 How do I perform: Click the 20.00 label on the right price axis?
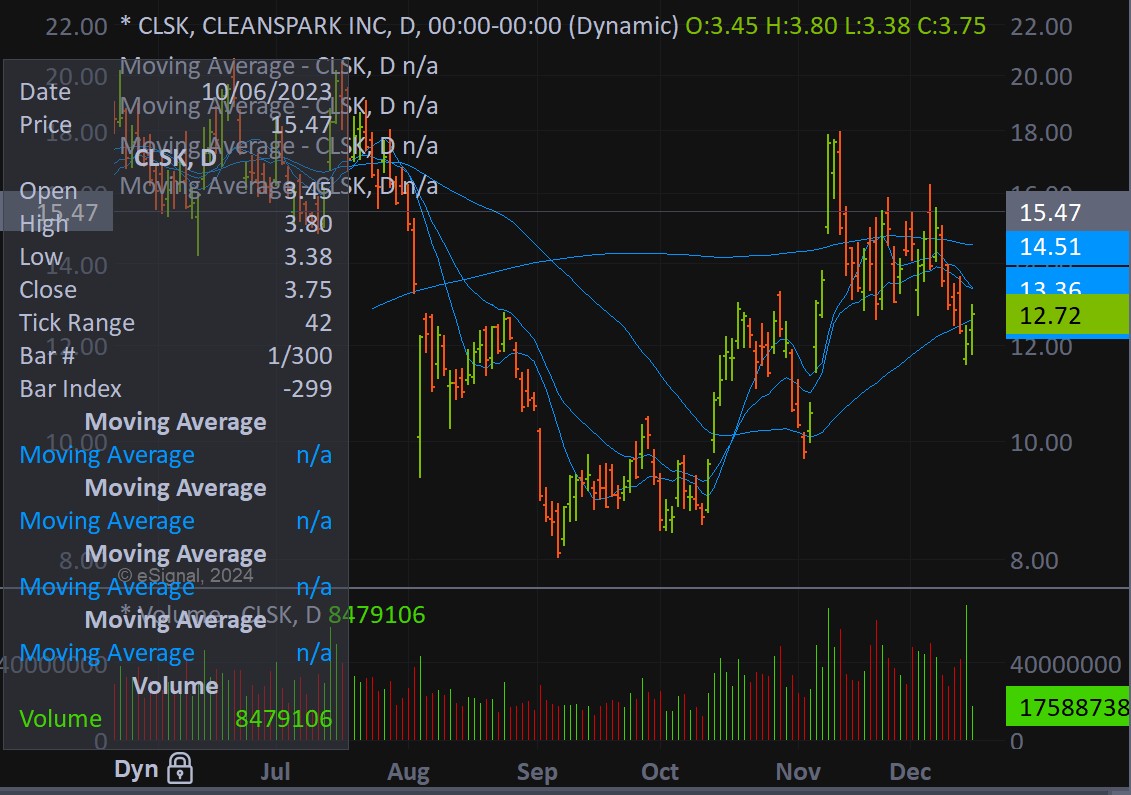point(1041,76)
